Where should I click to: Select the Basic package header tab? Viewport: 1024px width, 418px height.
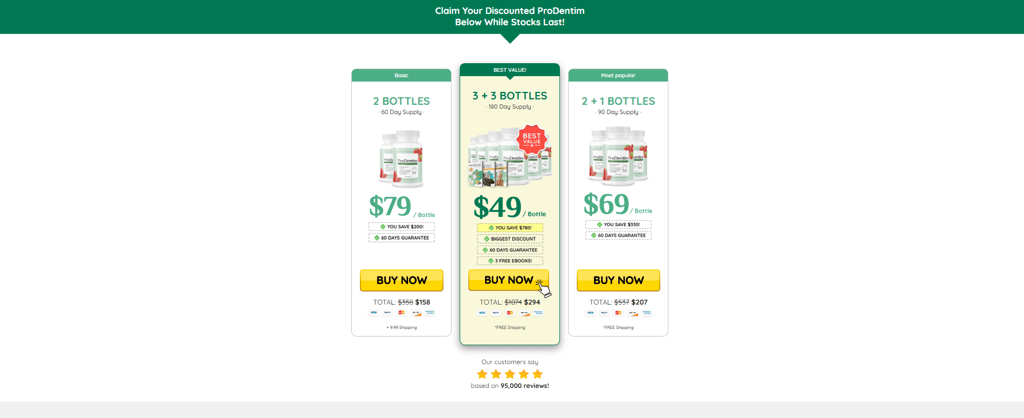[401, 75]
